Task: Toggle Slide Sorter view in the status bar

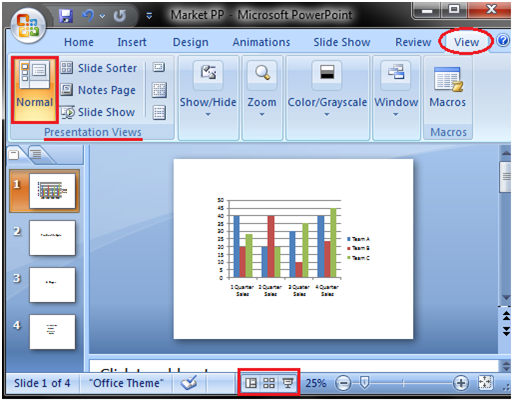Action: [269, 383]
